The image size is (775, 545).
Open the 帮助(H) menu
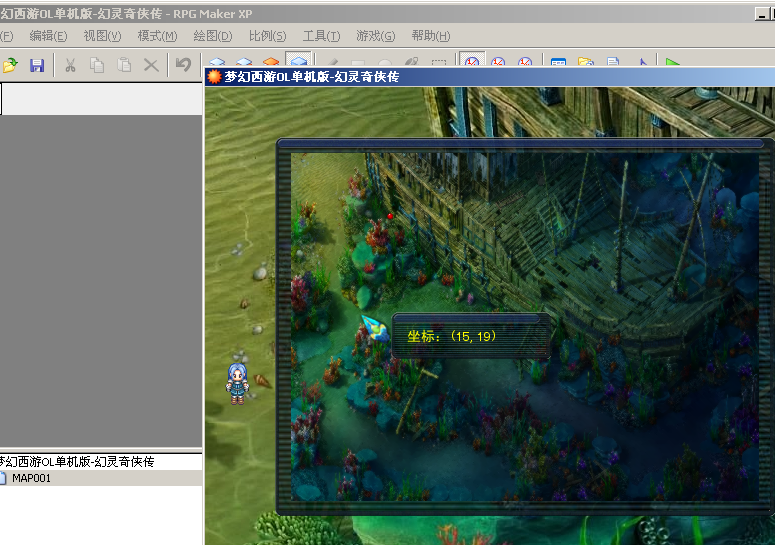point(431,36)
